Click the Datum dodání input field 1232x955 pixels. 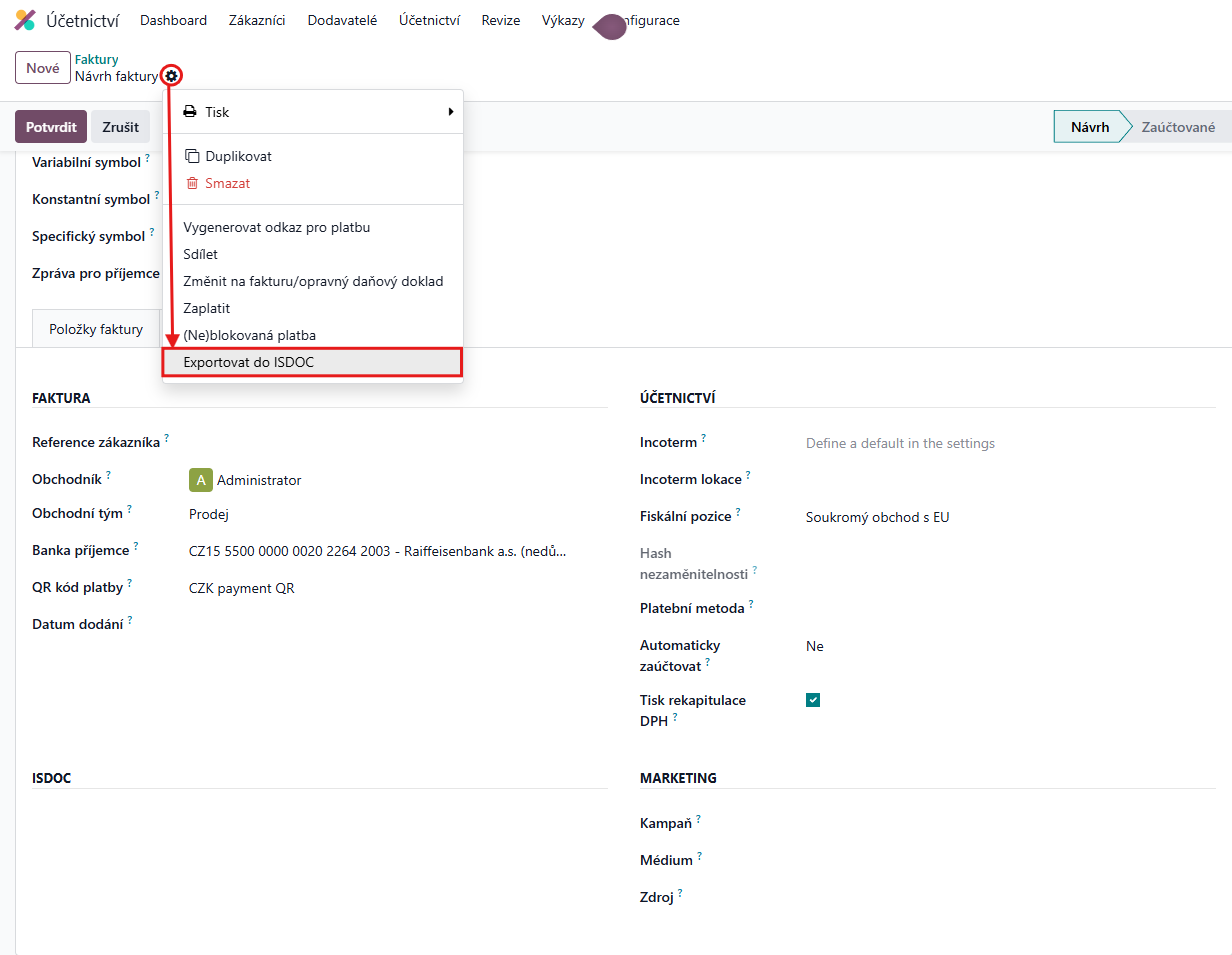point(398,625)
